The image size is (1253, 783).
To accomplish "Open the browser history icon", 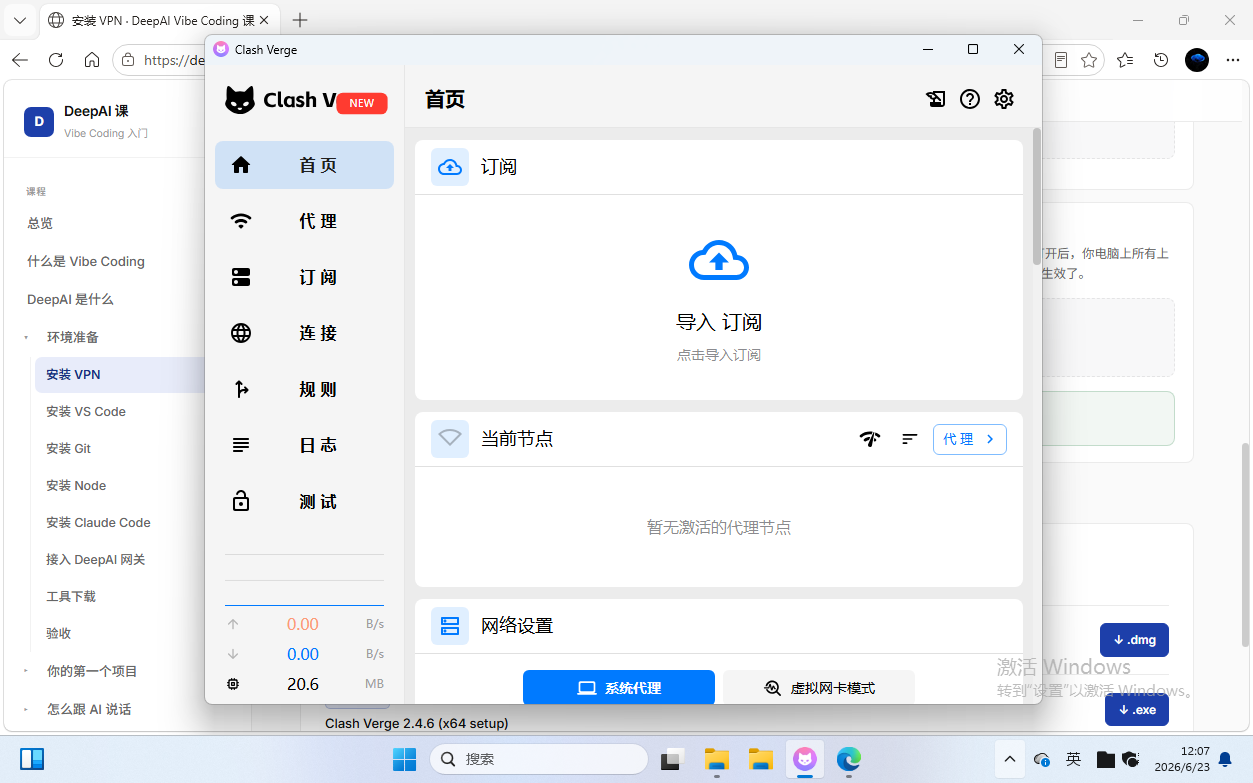I will click(1161, 60).
